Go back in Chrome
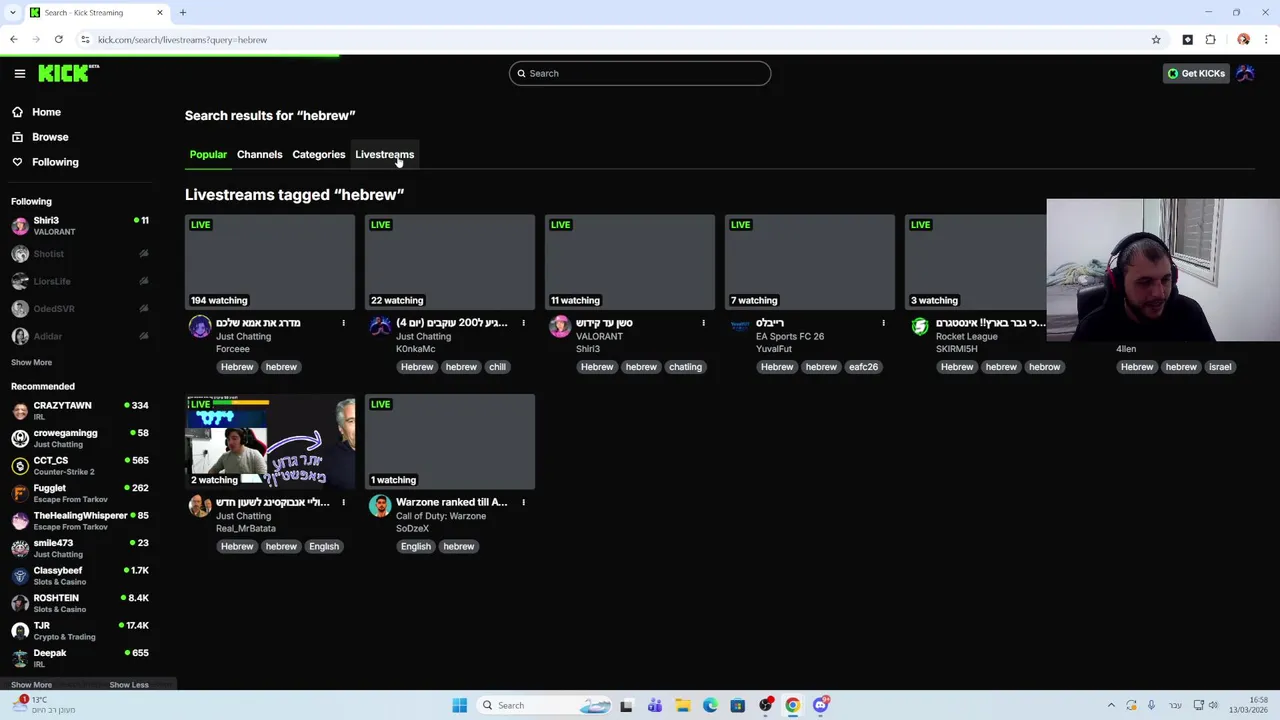This screenshot has width=1280, height=720. tap(13, 40)
